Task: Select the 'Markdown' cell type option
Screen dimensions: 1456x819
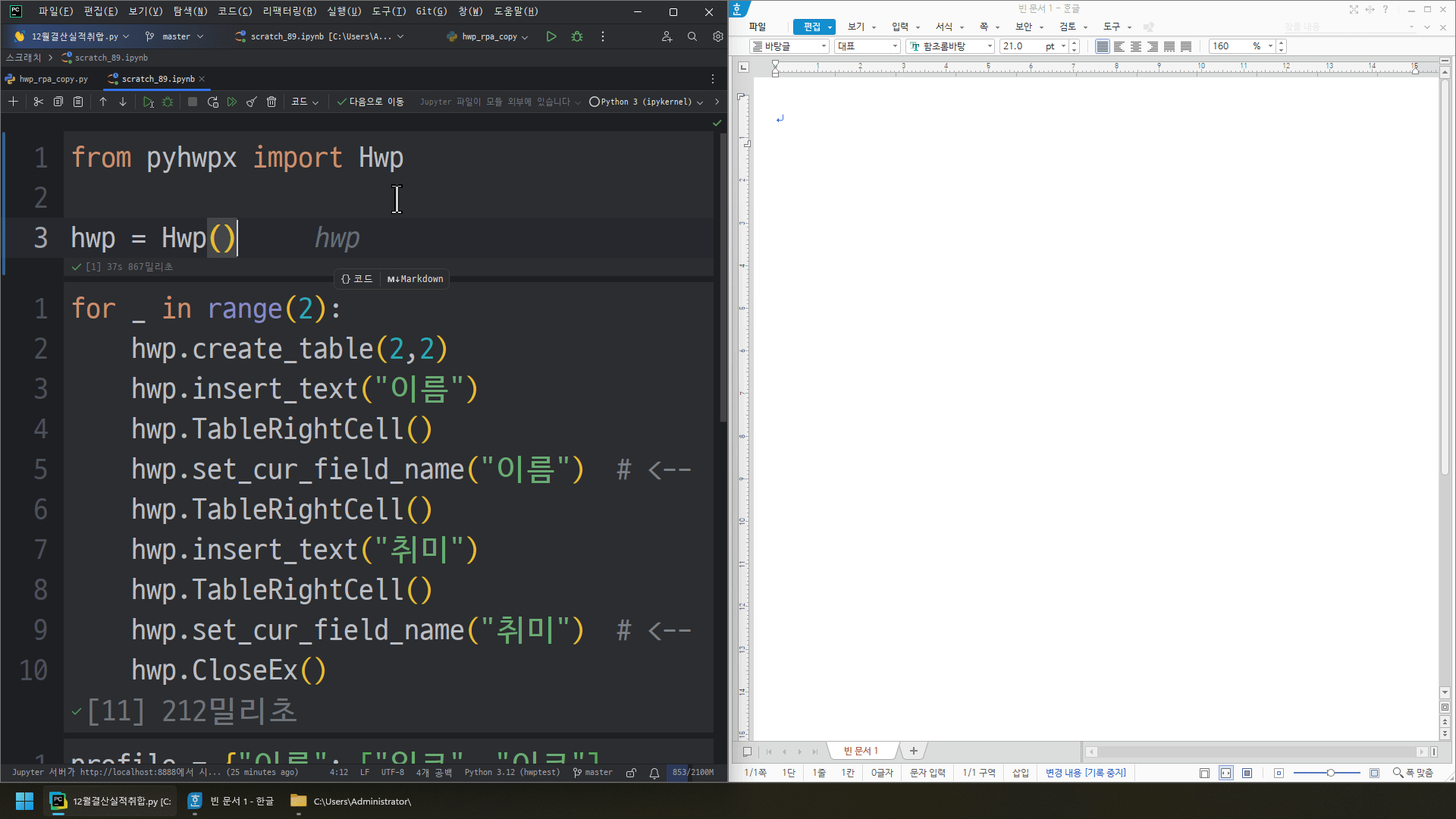Action: pyautogui.click(x=415, y=278)
